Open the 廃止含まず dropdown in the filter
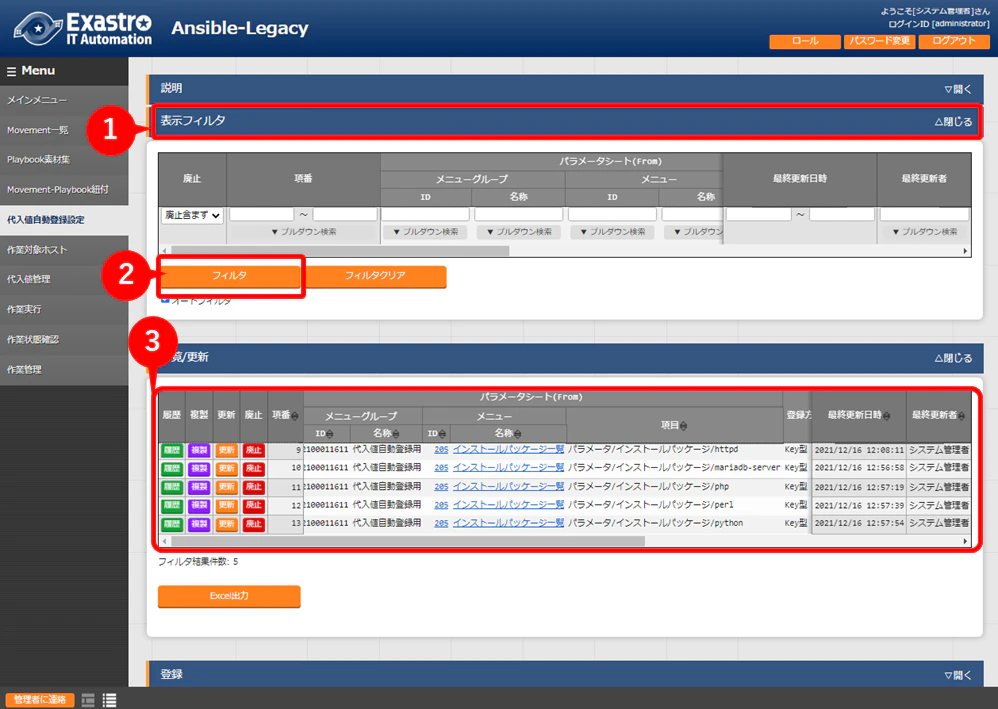Image resolution: width=998 pixels, height=709 pixels. coord(192,215)
